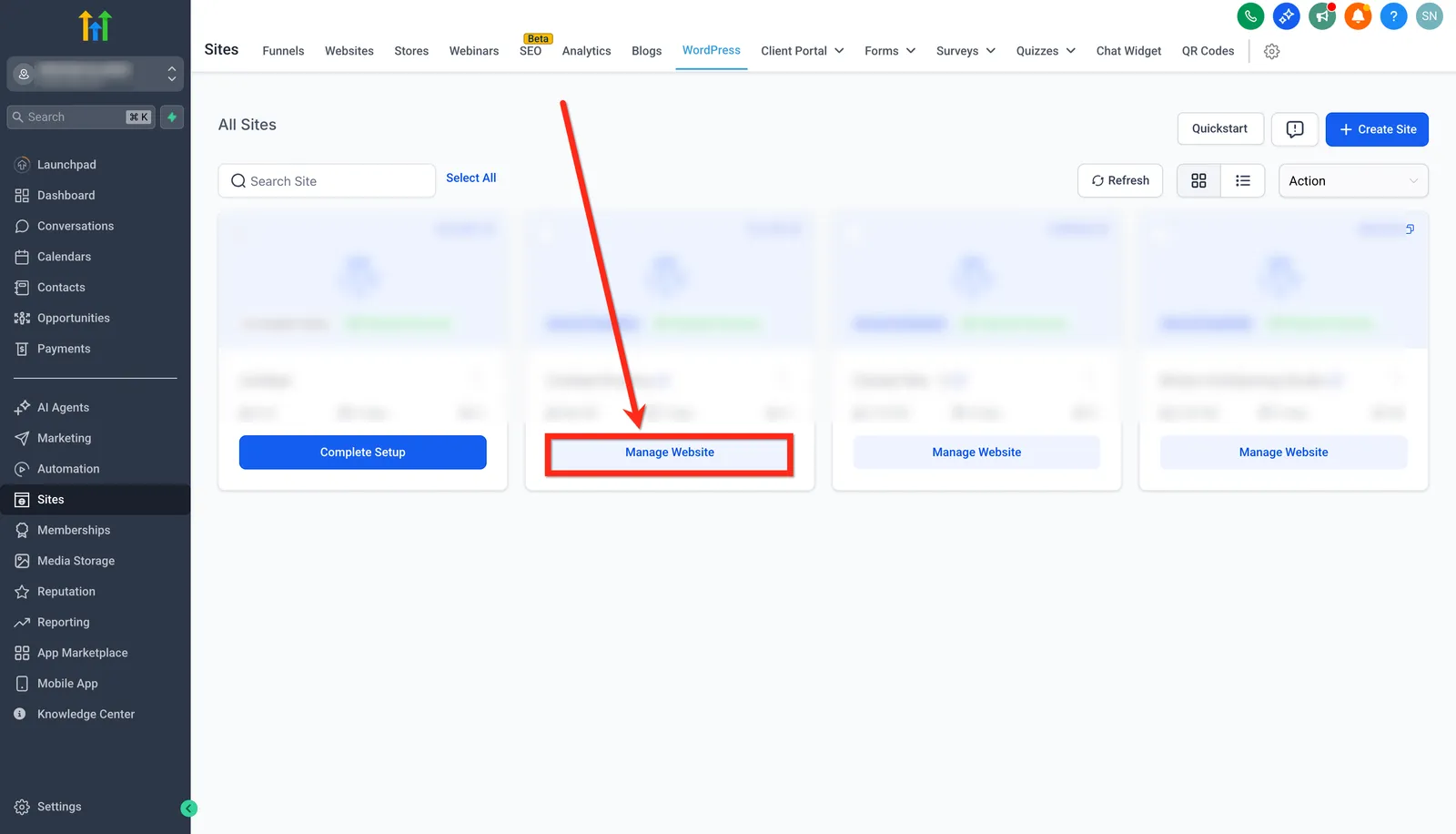Click the green lightning quick-action icon
The image size is (1456, 834).
(172, 117)
